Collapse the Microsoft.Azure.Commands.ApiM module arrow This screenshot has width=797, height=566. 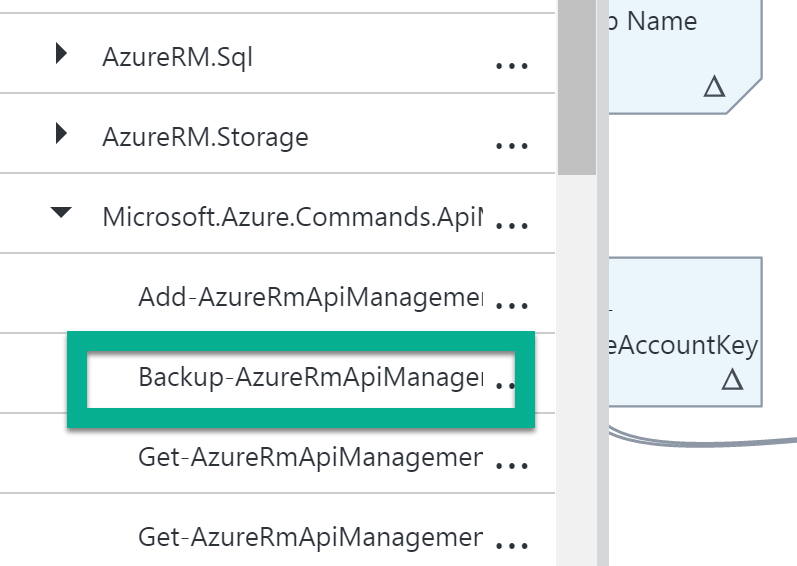click(x=62, y=212)
